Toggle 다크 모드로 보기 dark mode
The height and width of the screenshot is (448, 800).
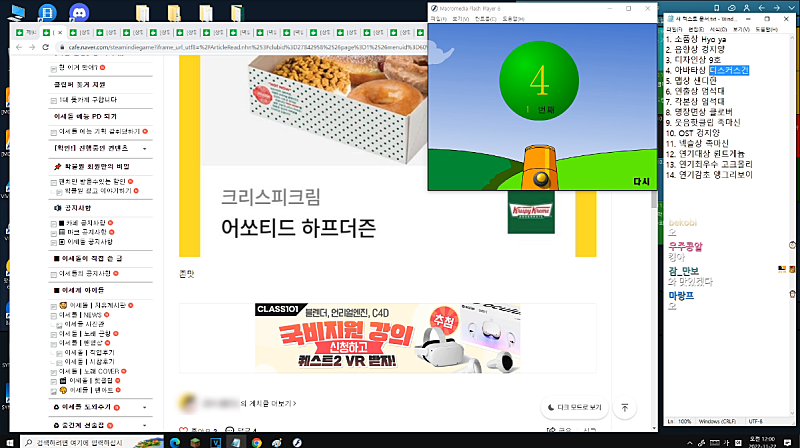(574, 407)
